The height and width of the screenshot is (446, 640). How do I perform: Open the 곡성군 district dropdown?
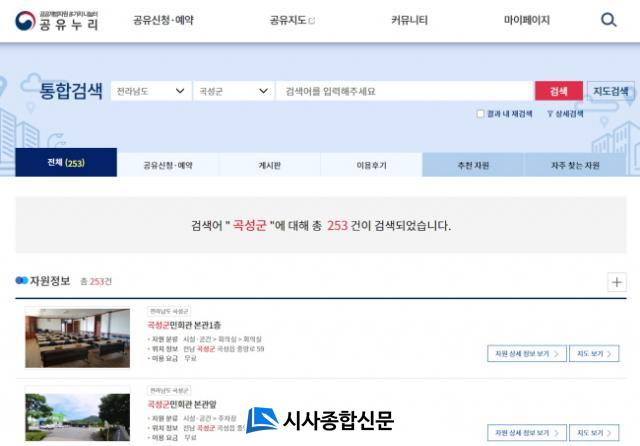(x=234, y=91)
